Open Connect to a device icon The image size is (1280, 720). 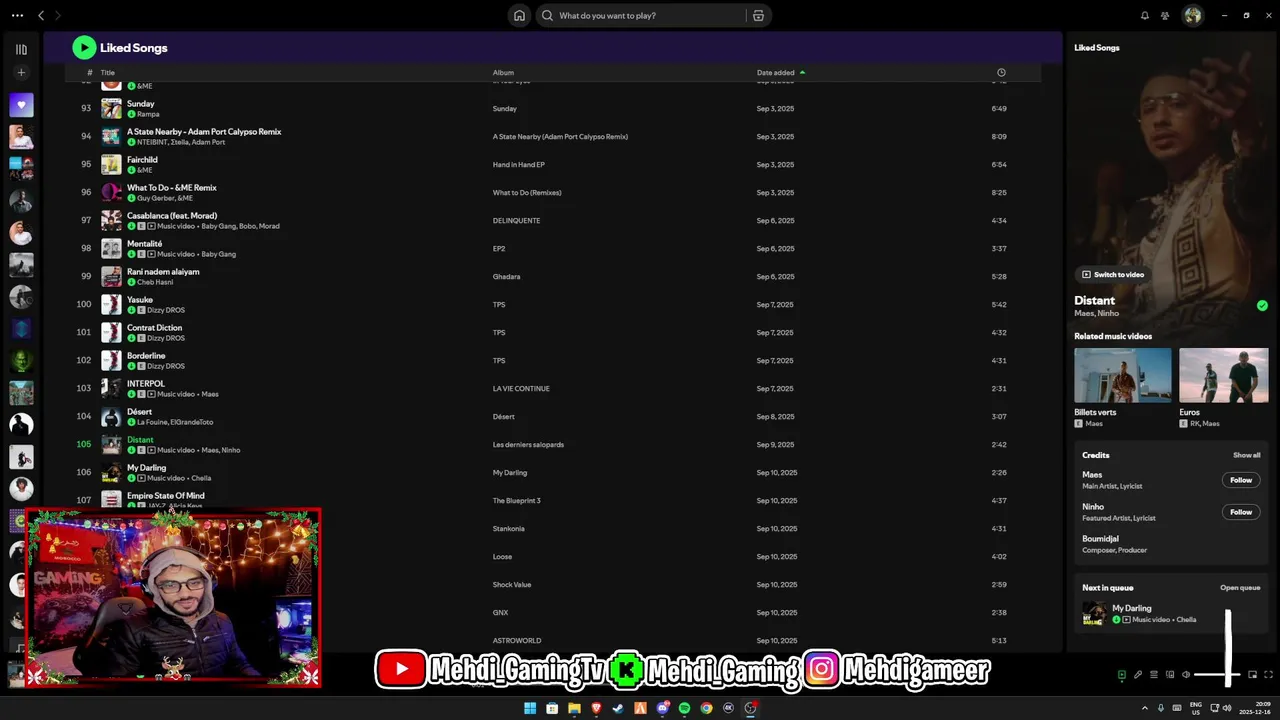click(1170, 675)
